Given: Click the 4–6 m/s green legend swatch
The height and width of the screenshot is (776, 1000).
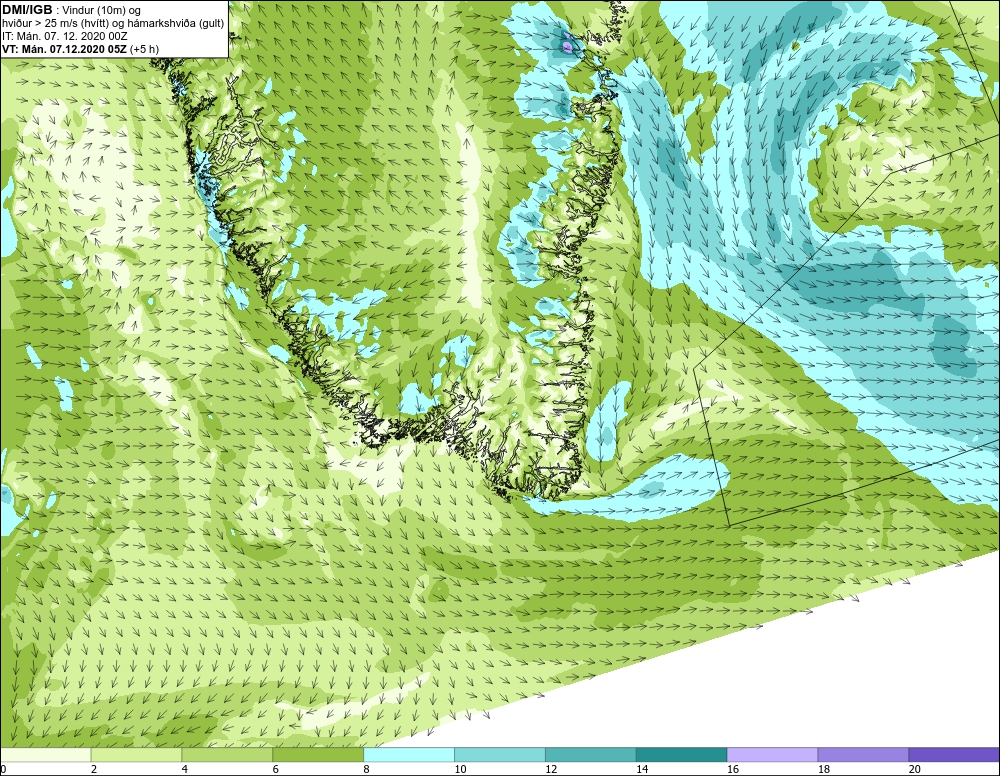Looking at the screenshot, I should [228, 755].
